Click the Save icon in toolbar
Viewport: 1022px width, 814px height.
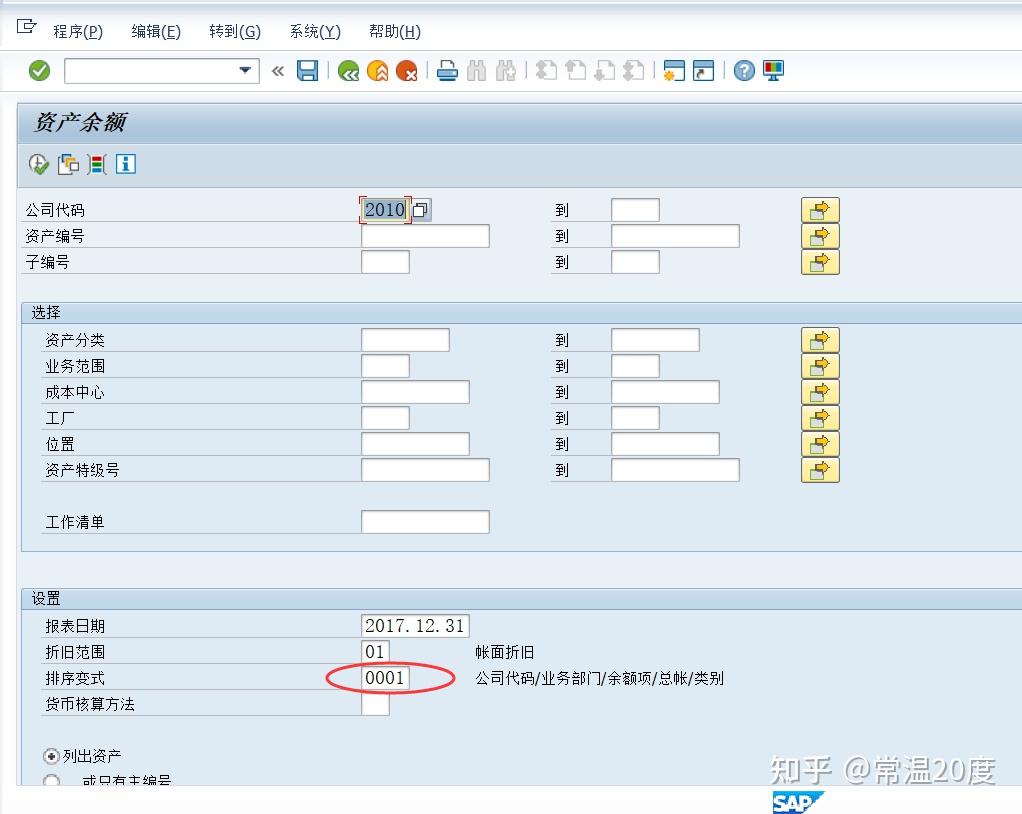[308, 70]
